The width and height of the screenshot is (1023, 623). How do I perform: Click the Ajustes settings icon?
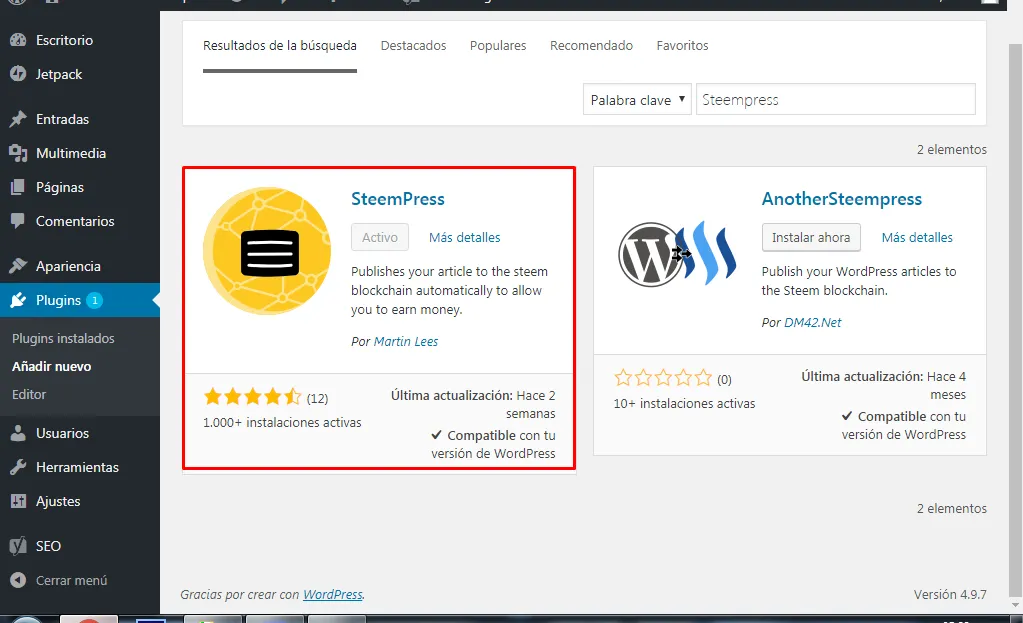point(18,501)
